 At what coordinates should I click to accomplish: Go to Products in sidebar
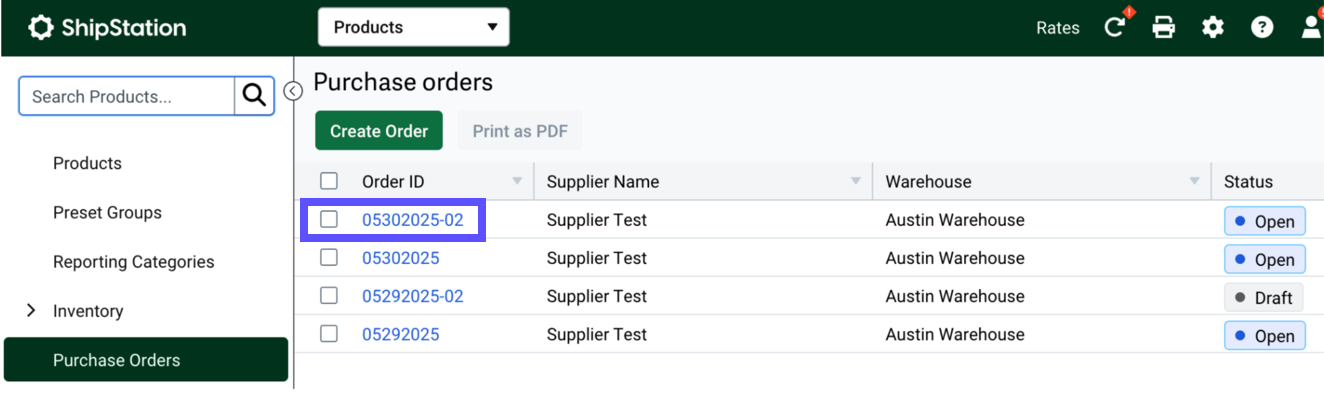click(87, 163)
